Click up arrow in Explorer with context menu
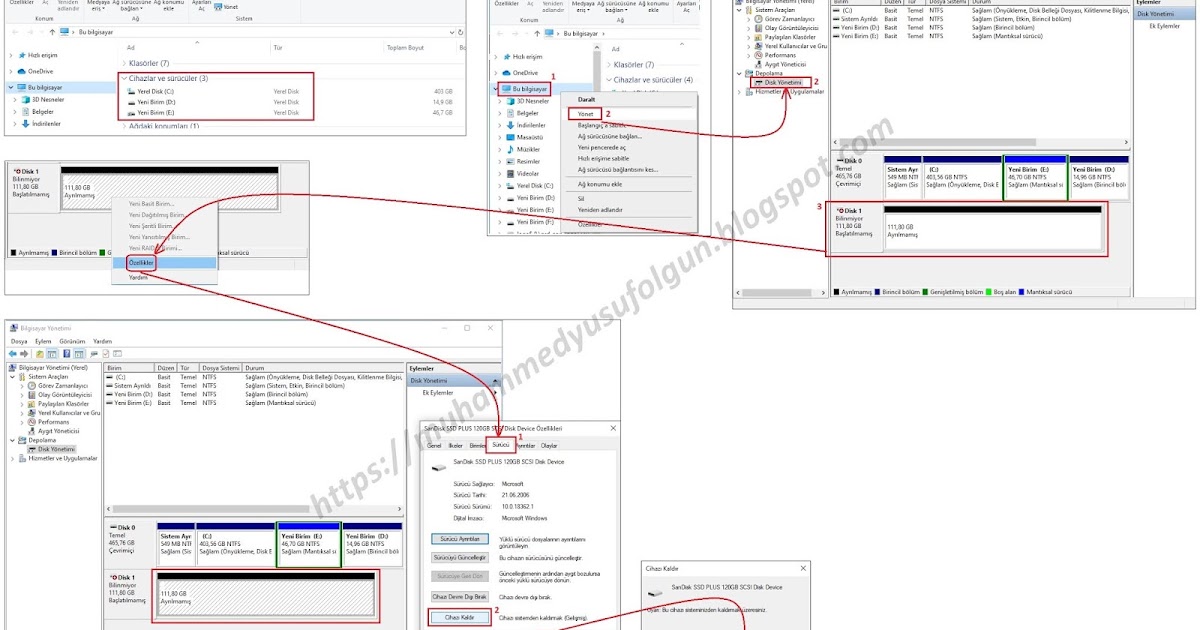Image resolution: width=1200 pixels, height=630 pixels. click(535, 33)
